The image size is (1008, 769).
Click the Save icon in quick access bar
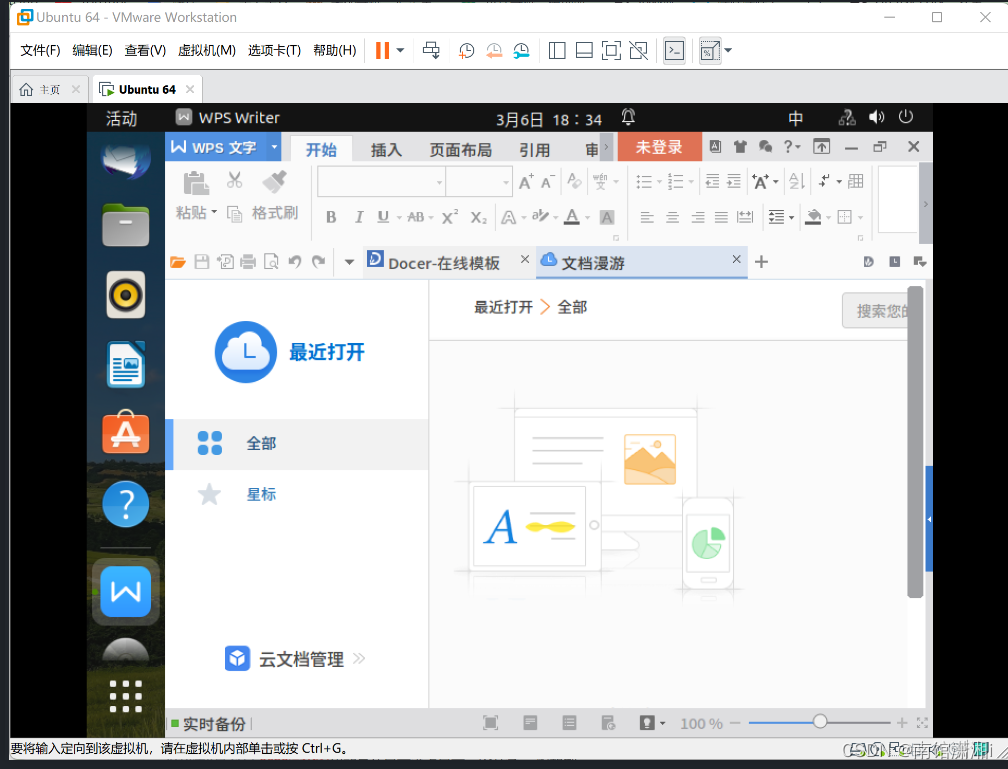(202, 261)
